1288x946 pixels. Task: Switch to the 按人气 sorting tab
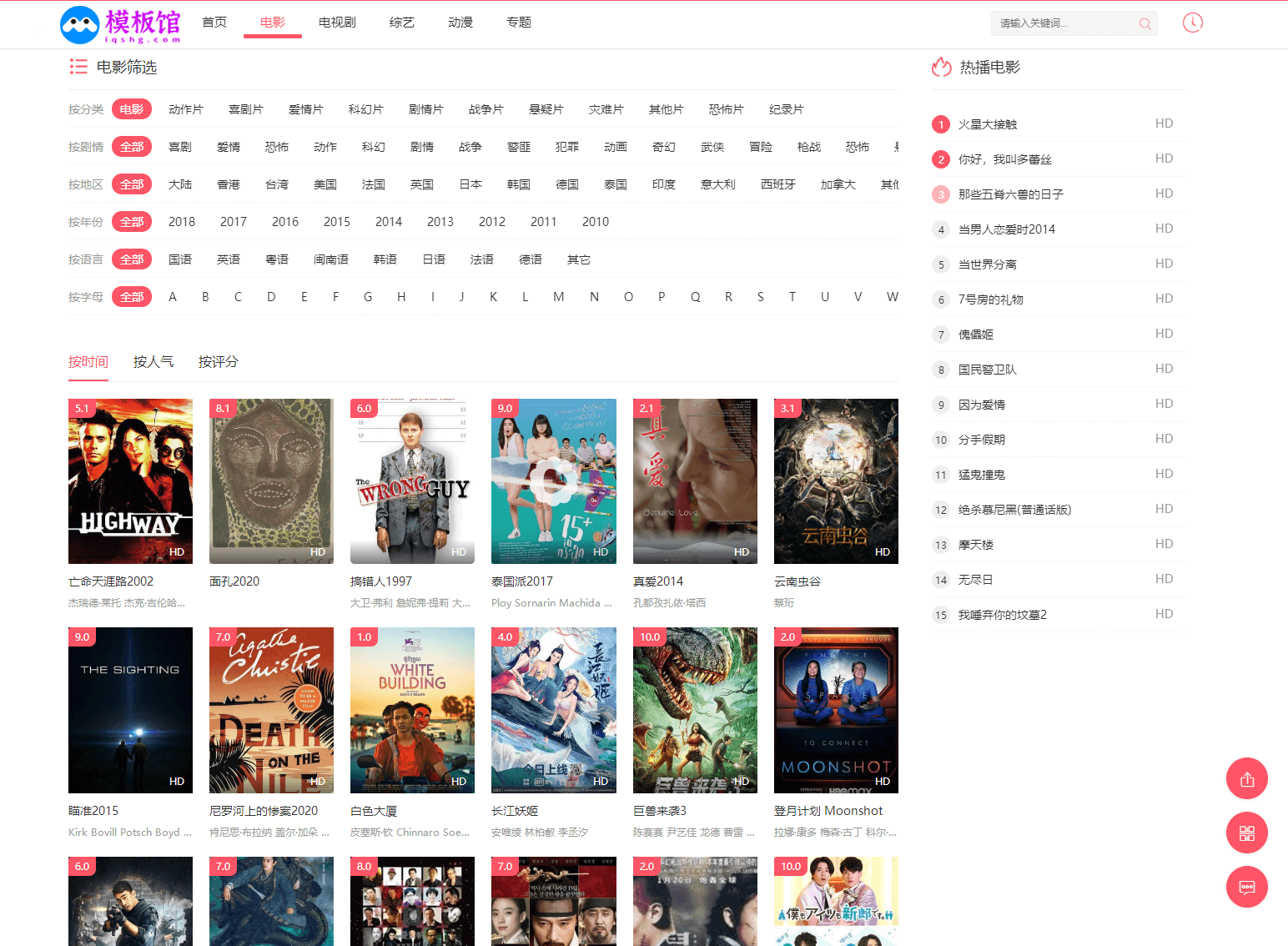[x=153, y=361]
